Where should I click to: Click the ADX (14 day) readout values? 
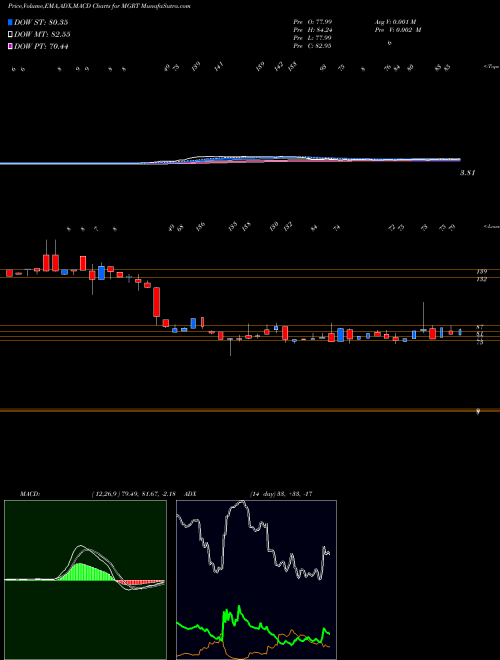tap(281, 494)
